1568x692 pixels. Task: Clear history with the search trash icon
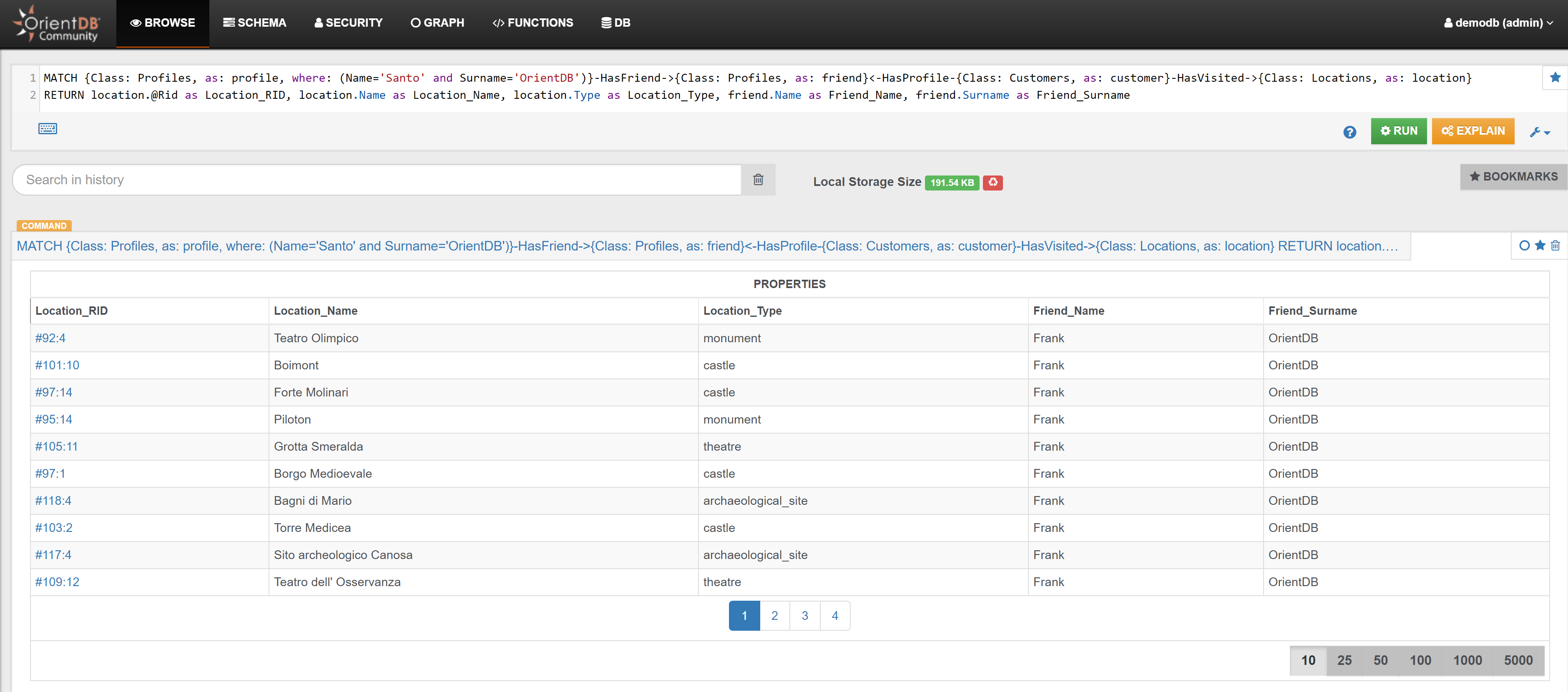(758, 180)
